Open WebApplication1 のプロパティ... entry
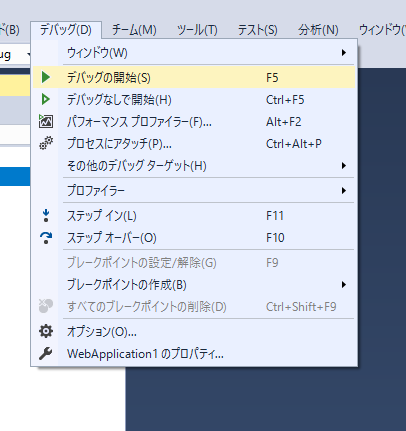406x431 pixels. pyautogui.click(x=194, y=353)
